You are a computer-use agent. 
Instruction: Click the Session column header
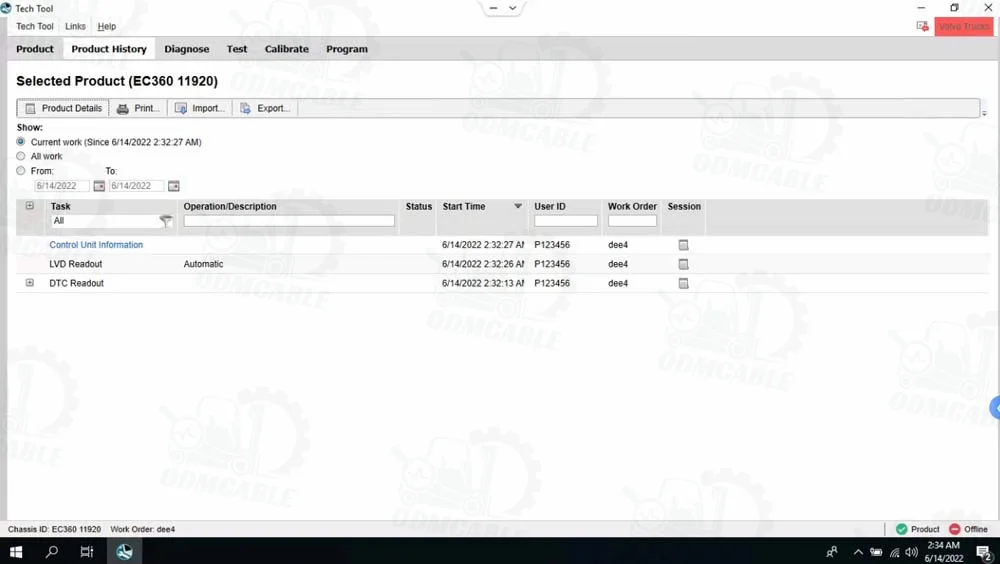[x=684, y=206]
